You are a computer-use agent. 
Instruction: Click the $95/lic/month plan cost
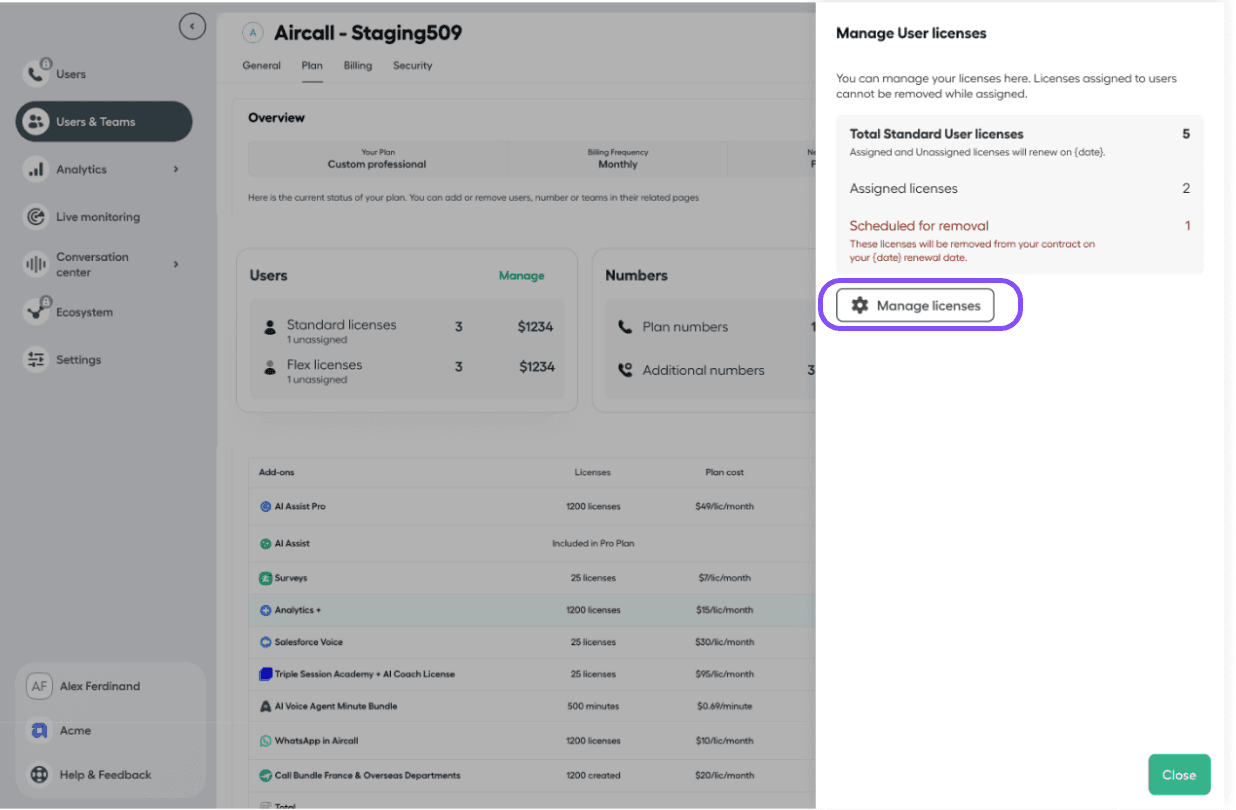point(725,674)
